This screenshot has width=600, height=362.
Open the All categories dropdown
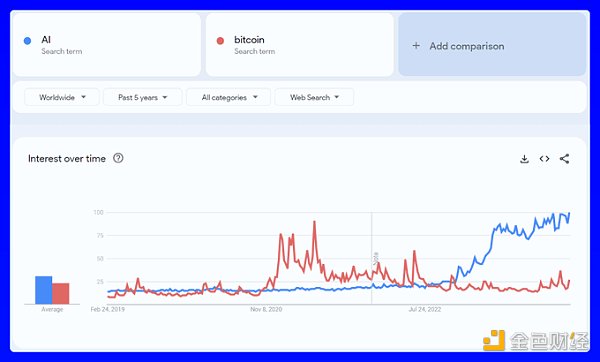tap(228, 97)
